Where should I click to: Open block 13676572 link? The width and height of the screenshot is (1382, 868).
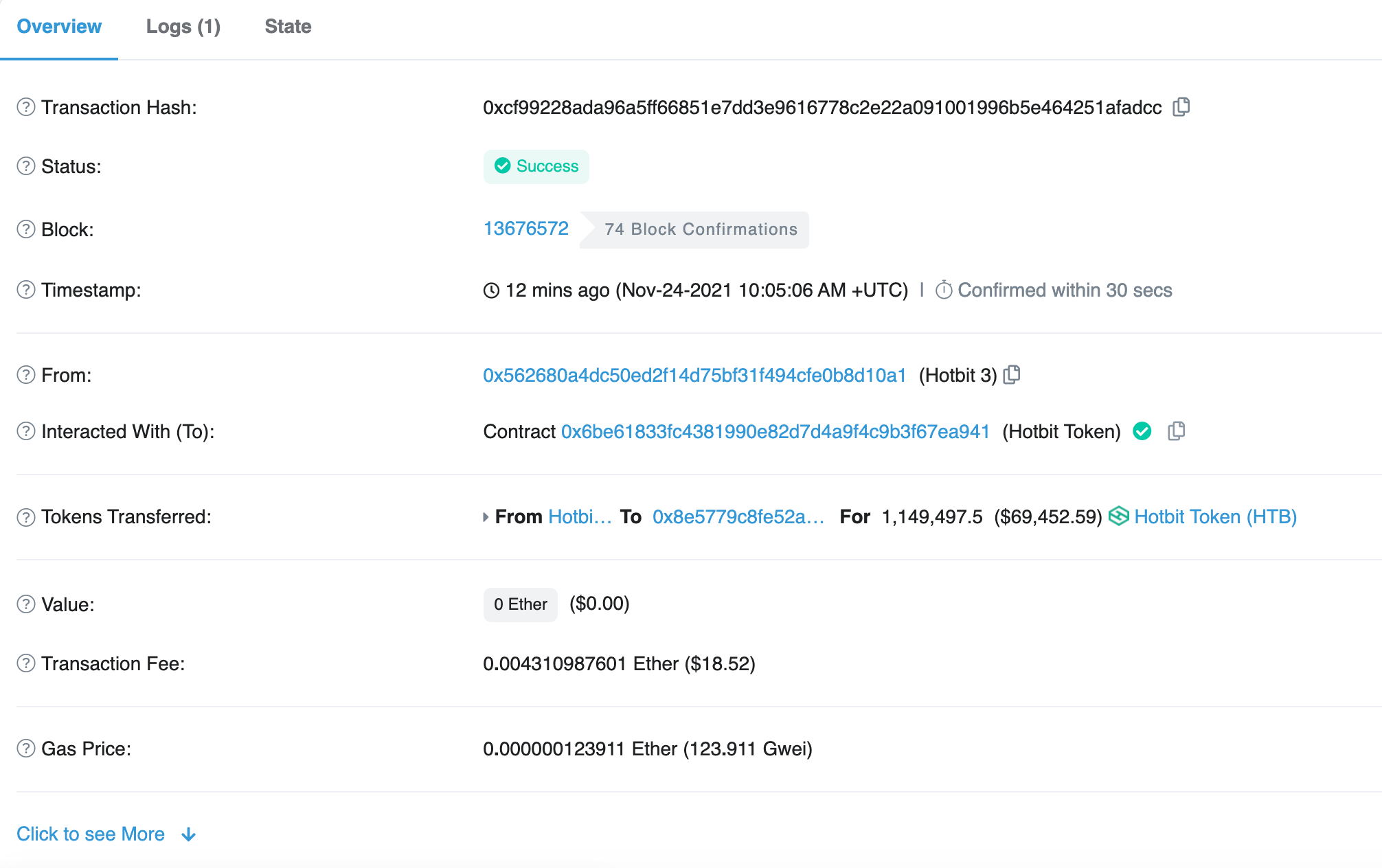click(525, 229)
